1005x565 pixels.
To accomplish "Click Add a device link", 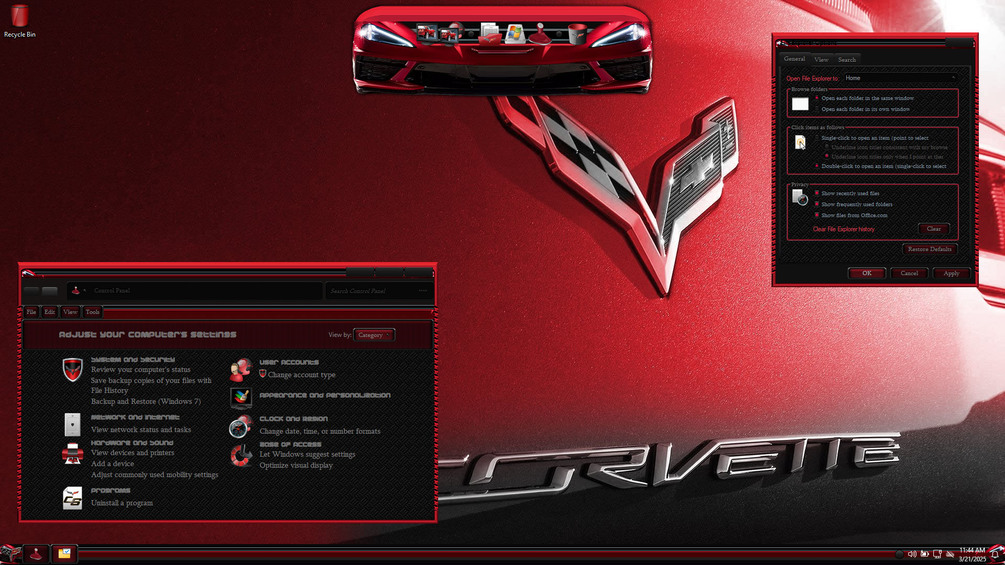I will (112, 464).
